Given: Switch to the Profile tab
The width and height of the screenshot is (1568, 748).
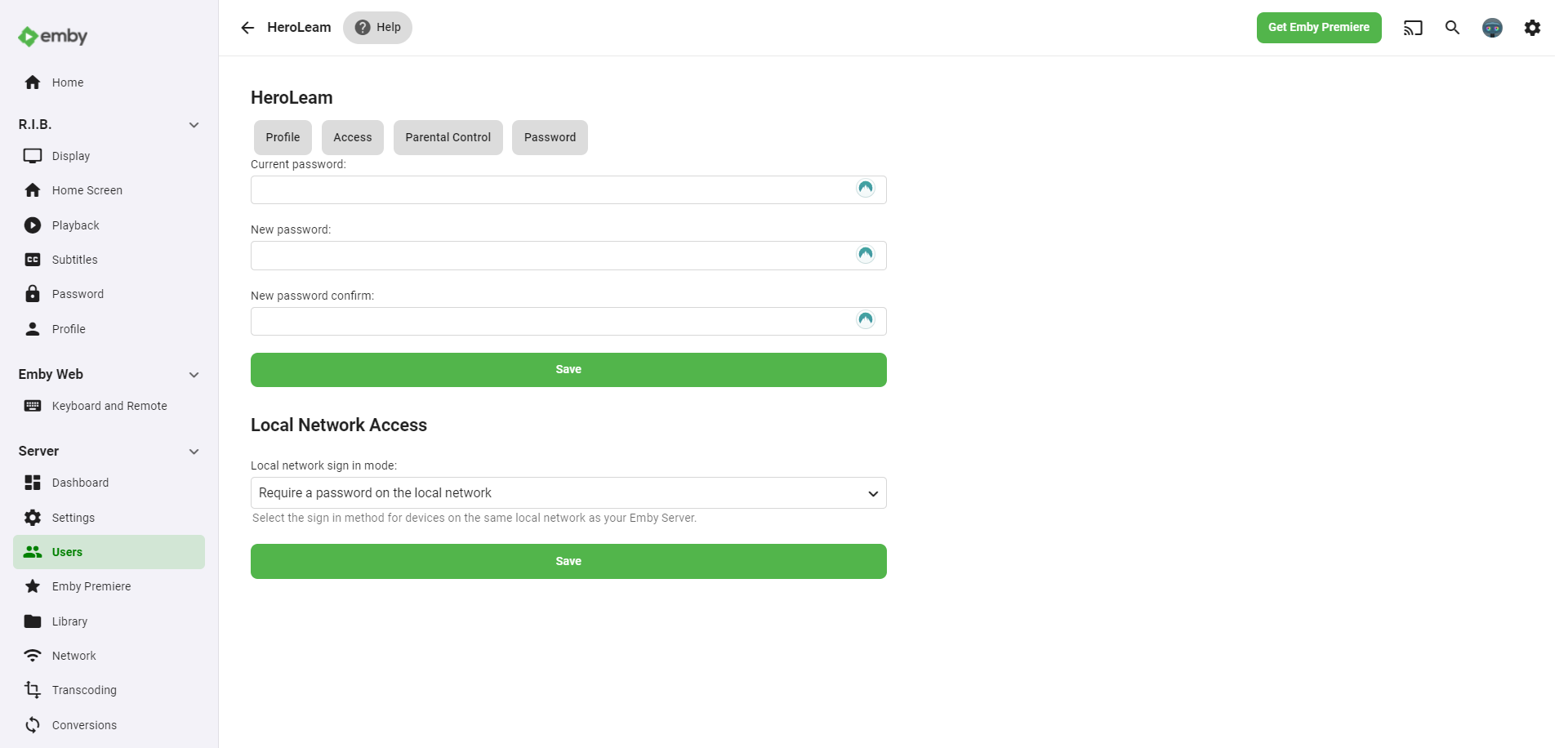Looking at the screenshot, I should pyautogui.click(x=283, y=137).
